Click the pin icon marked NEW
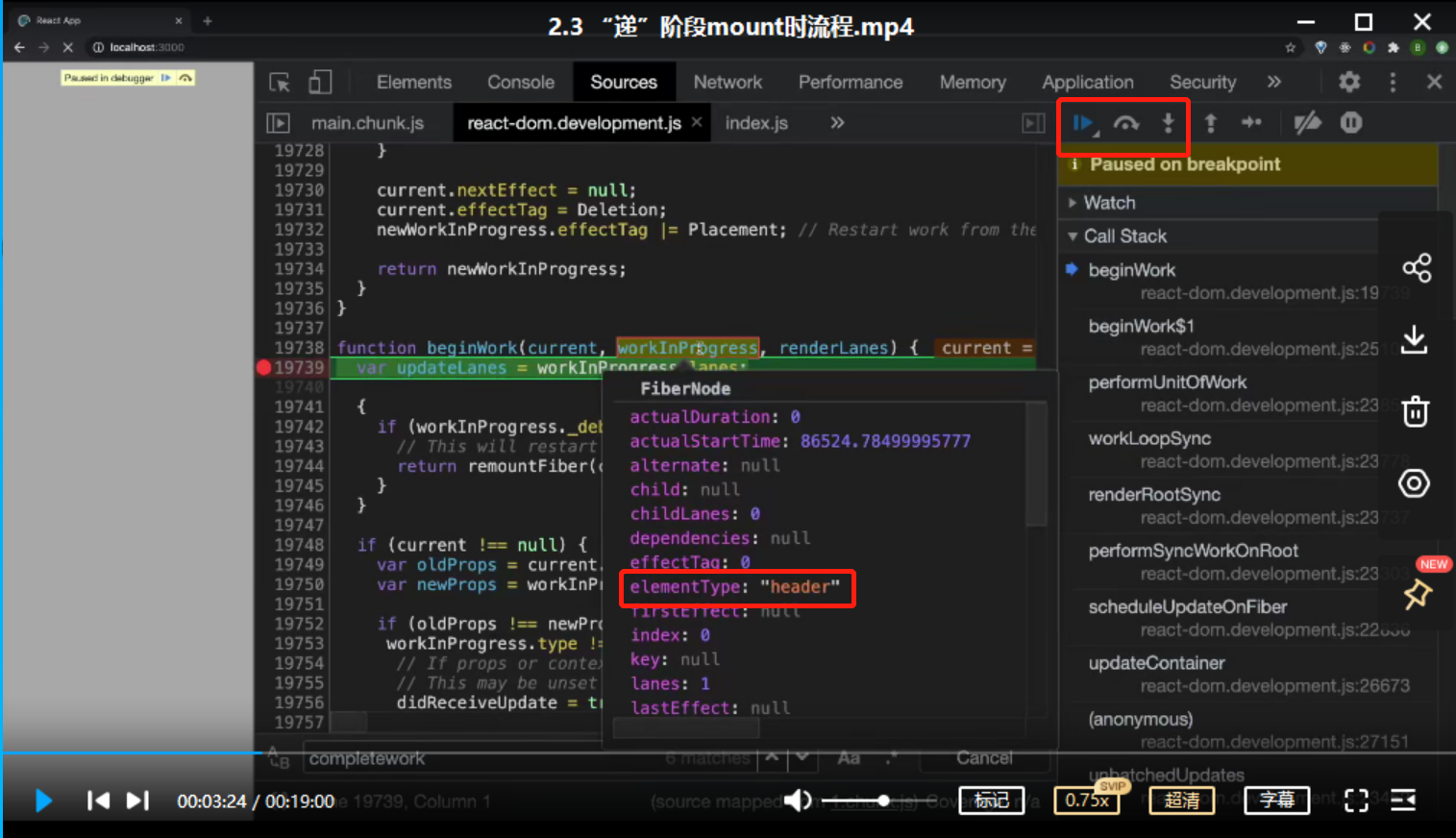This screenshot has height=838, width=1456. [1417, 594]
